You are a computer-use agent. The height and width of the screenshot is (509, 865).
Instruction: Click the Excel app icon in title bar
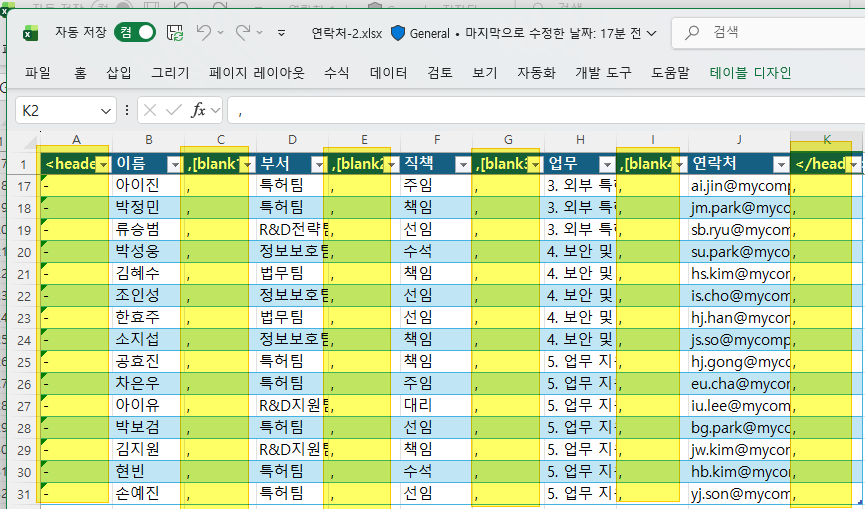pyautogui.click(x=30, y=34)
